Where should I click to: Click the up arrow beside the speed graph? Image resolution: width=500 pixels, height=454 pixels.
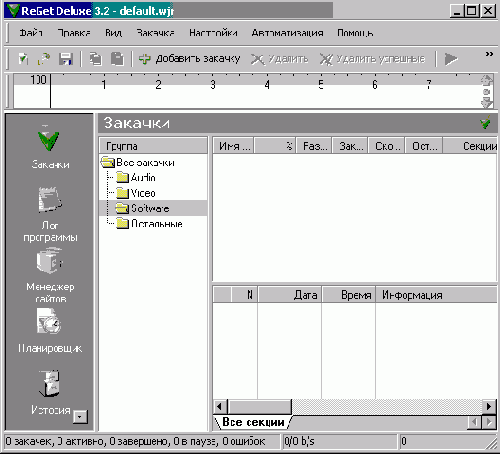pyautogui.click(x=487, y=80)
